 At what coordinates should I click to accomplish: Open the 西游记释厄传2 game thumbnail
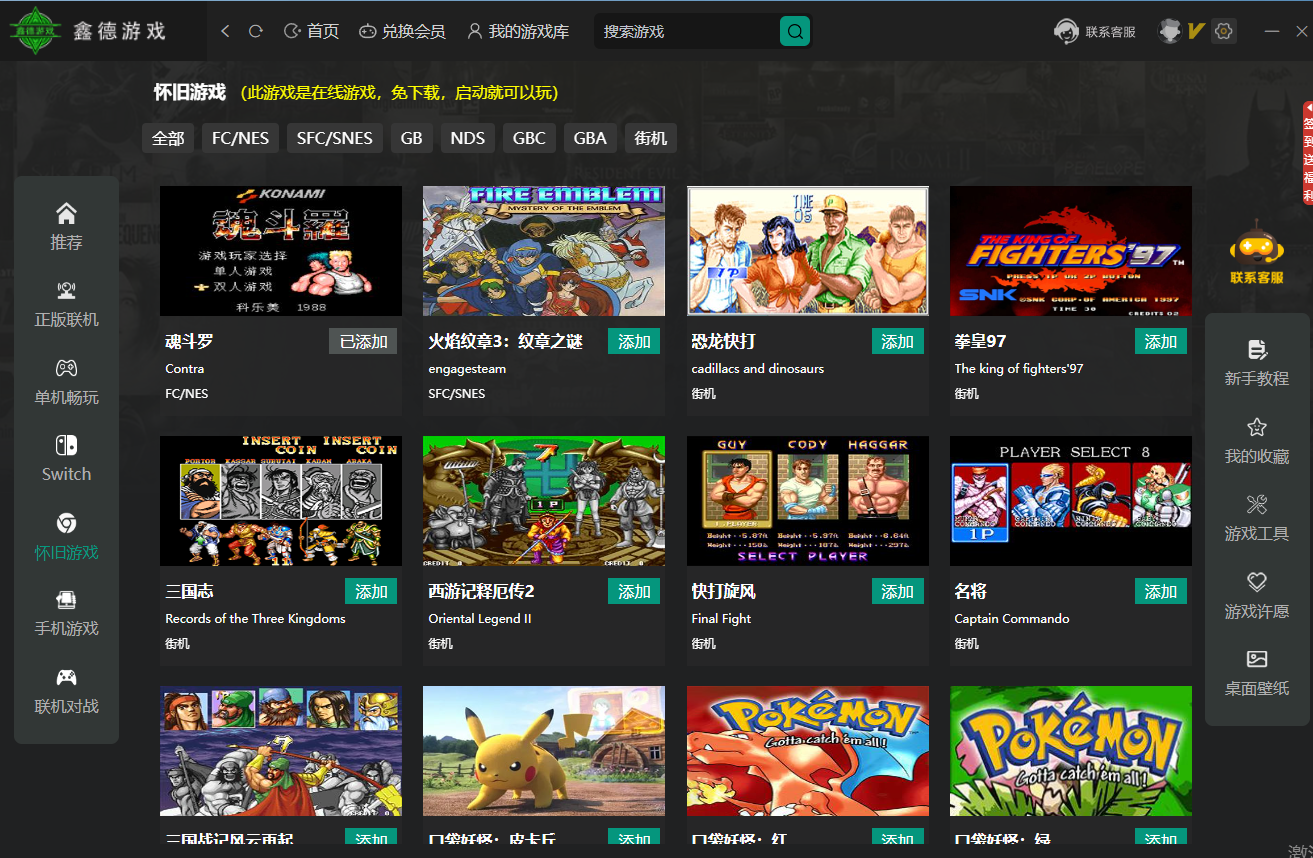[544, 501]
